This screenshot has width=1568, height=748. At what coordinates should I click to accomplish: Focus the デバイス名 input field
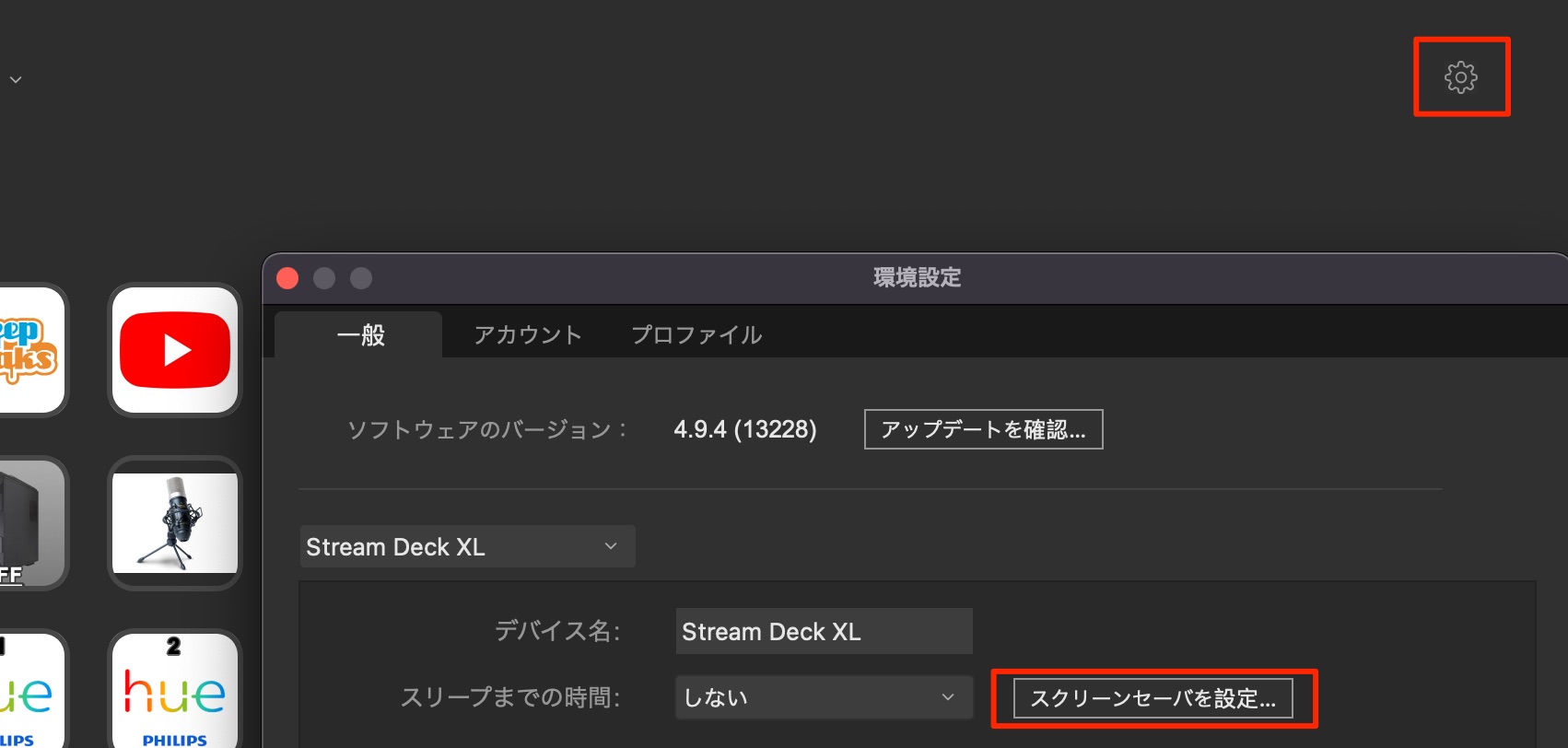point(824,631)
